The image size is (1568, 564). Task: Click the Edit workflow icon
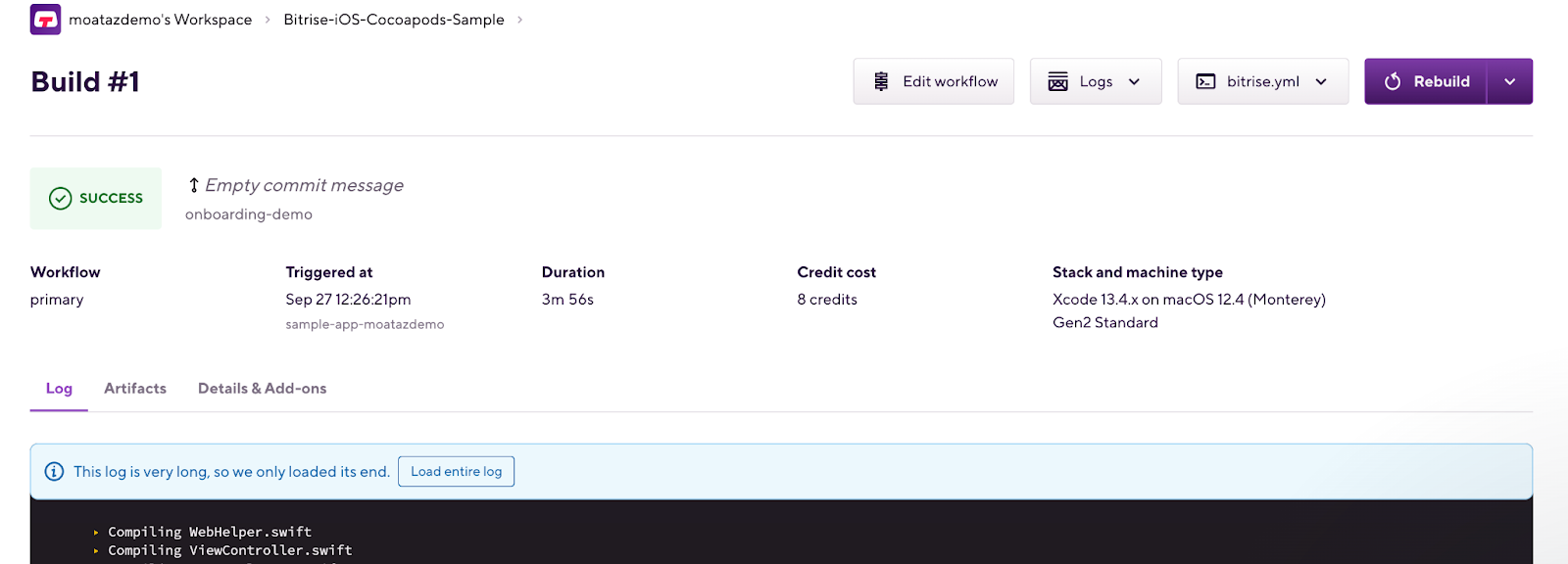[x=881, y=81]
